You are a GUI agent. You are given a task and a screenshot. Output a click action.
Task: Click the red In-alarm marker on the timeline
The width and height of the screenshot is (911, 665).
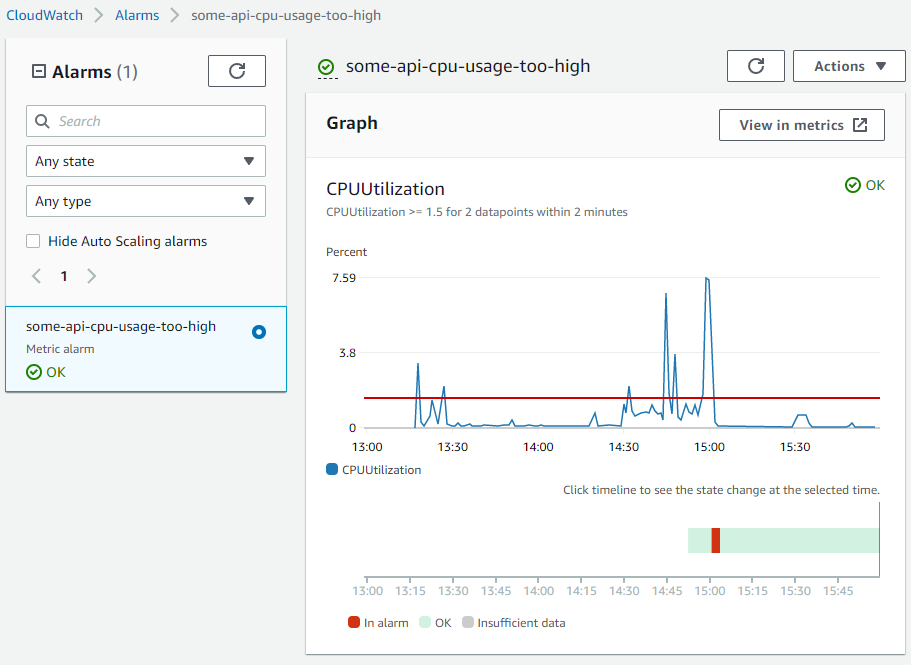click(x=714, y=540)
